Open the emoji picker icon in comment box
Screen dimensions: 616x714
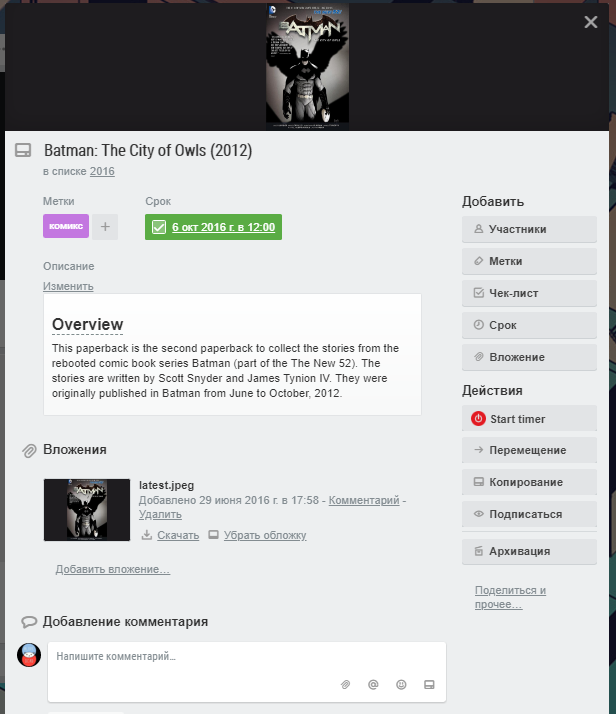[x=401, y=684]
